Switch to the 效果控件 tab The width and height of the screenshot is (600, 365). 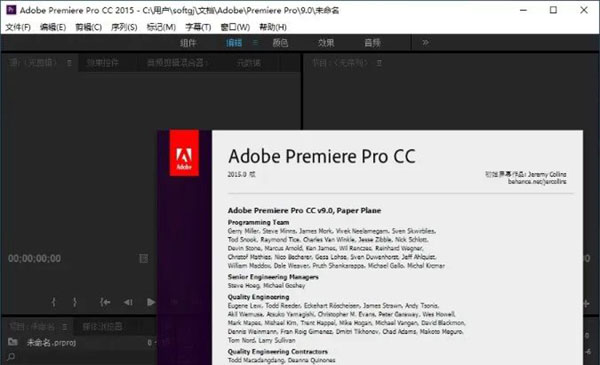pyautogui.click(x=102, y=63)
